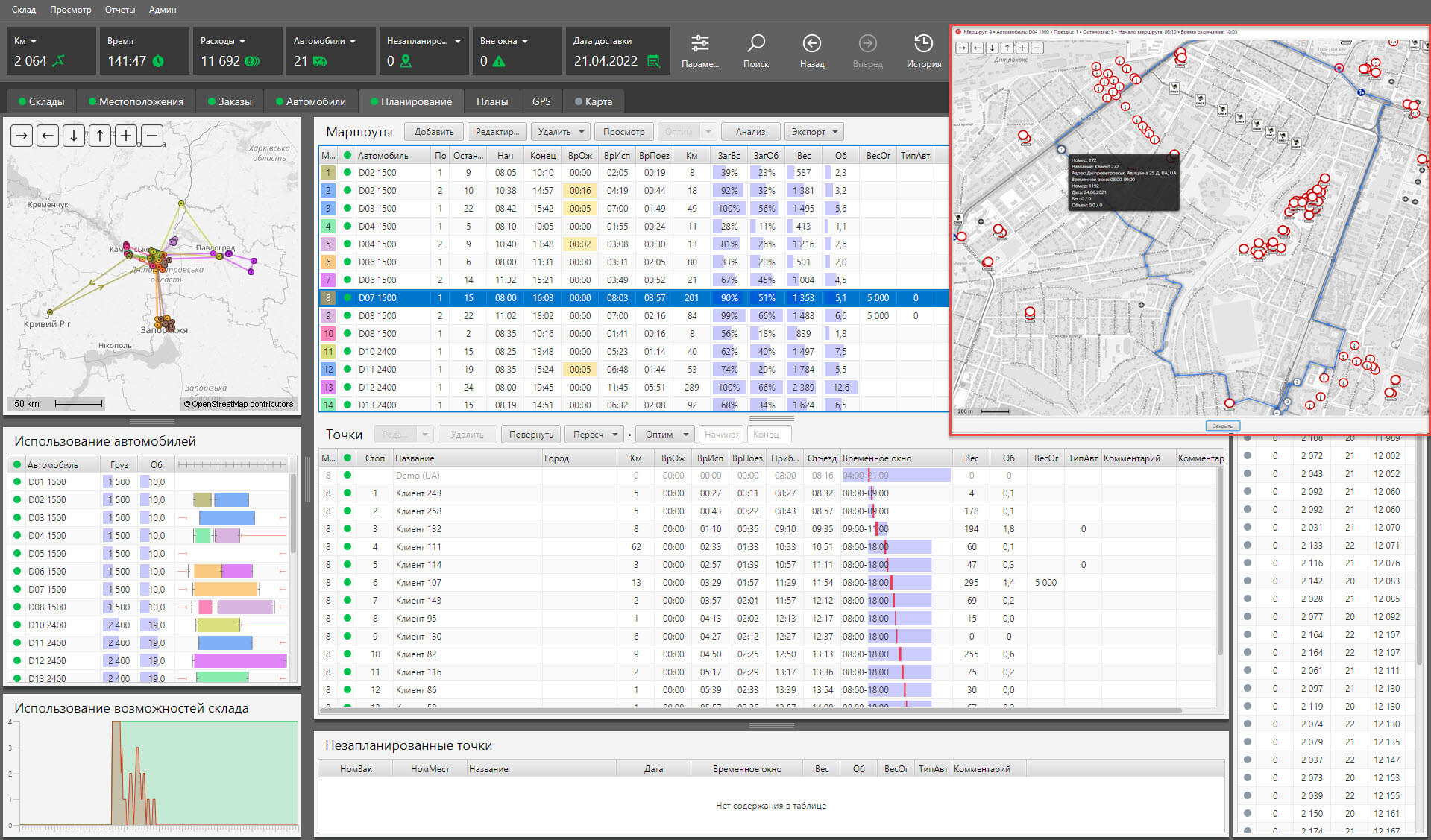This screenshot has height=840, width=1431.
Task: Click the client 272 marker on route map
Action: (x=1061, y=150)
